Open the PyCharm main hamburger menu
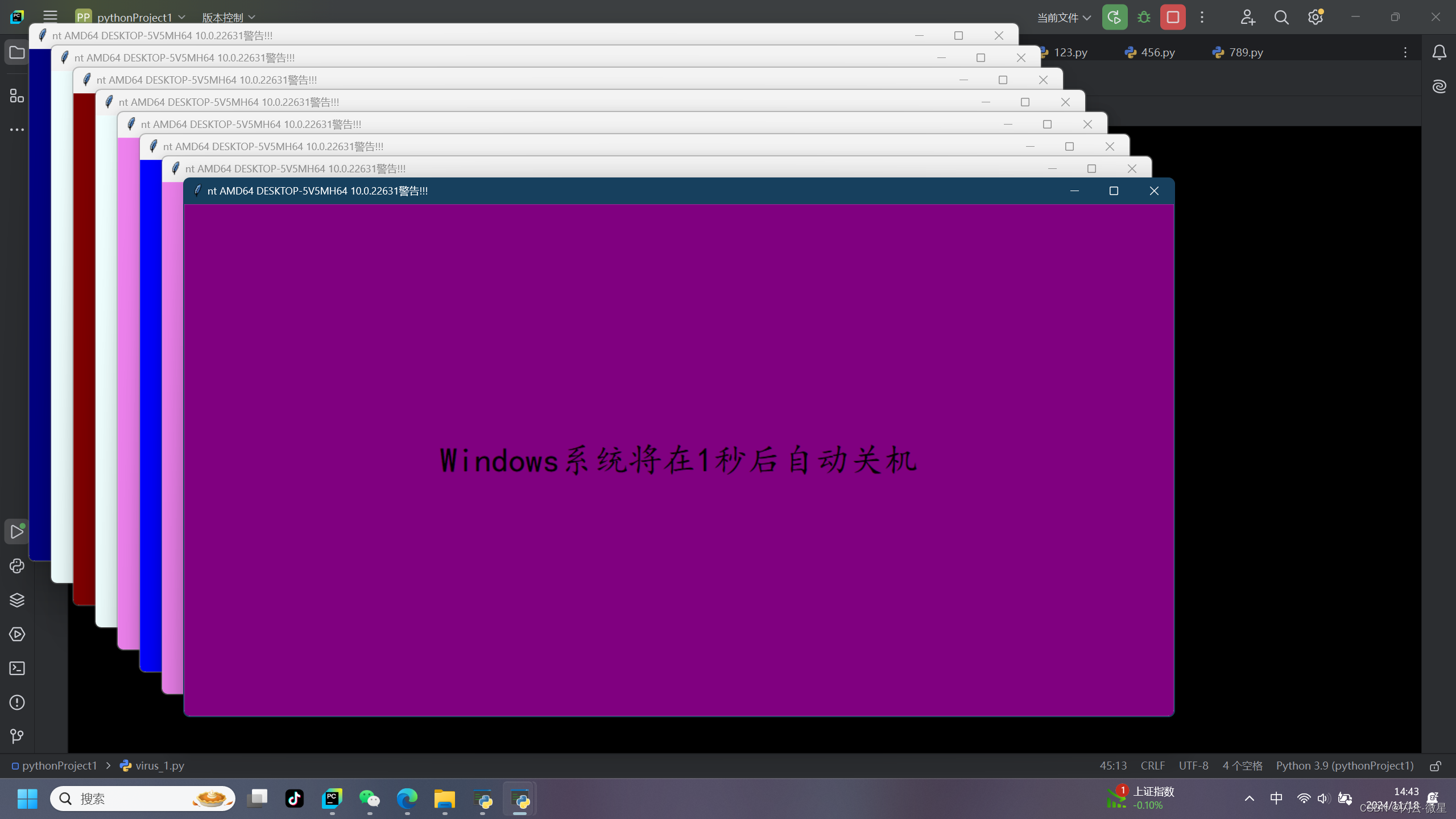This screenshot has width=1456, height=819. [x=50, y=16]
